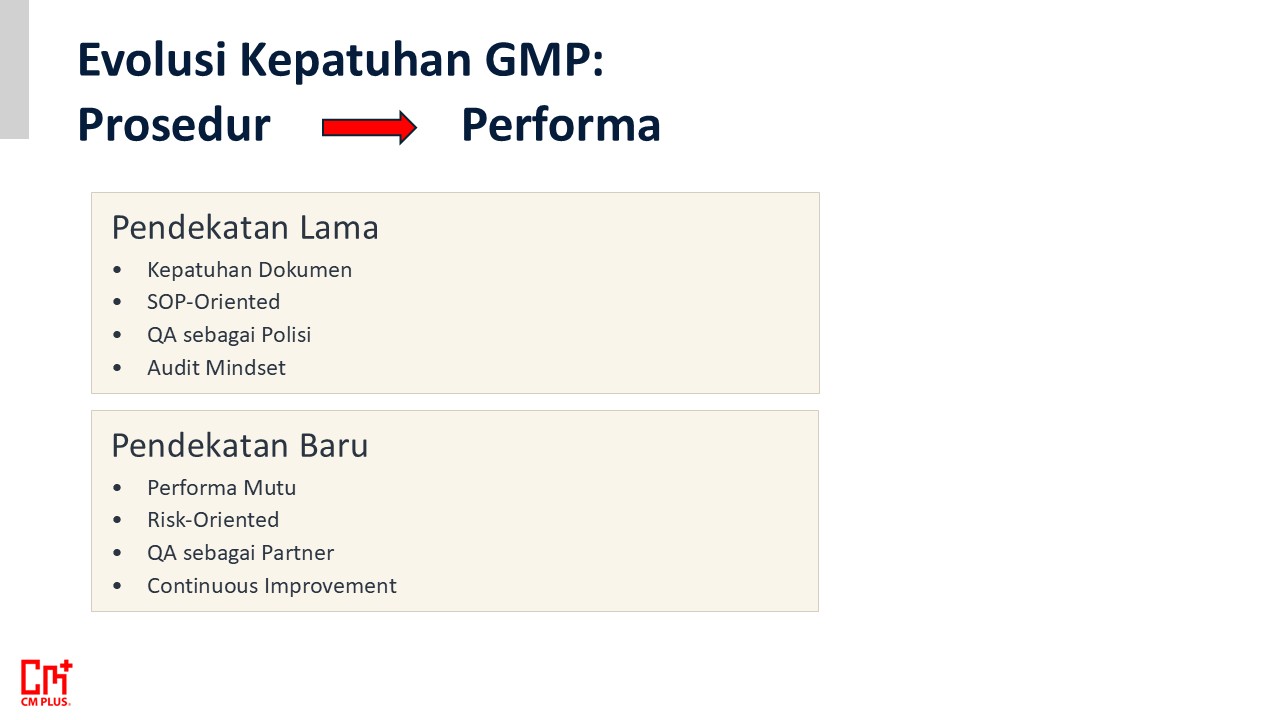Click the bullet dot beside "Audit Mindset"

118,368
